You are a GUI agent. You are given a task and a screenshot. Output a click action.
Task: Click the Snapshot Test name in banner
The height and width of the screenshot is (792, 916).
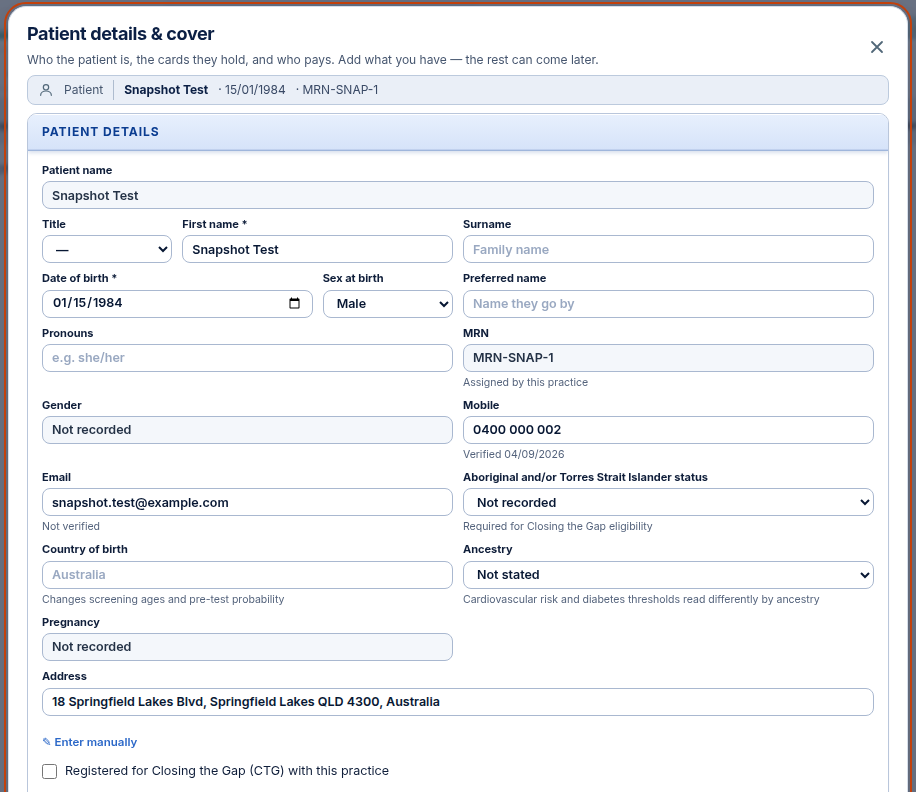coord(166,90)
